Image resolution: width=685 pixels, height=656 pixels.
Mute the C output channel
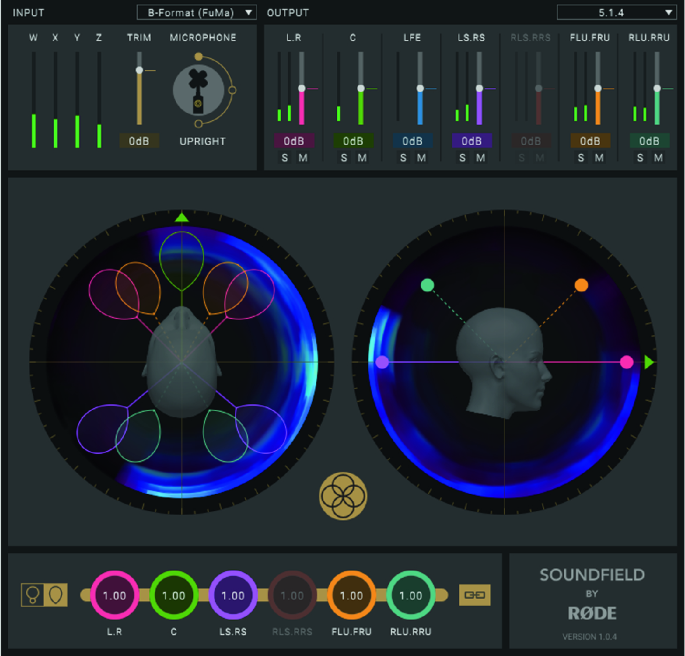[362, 158]
